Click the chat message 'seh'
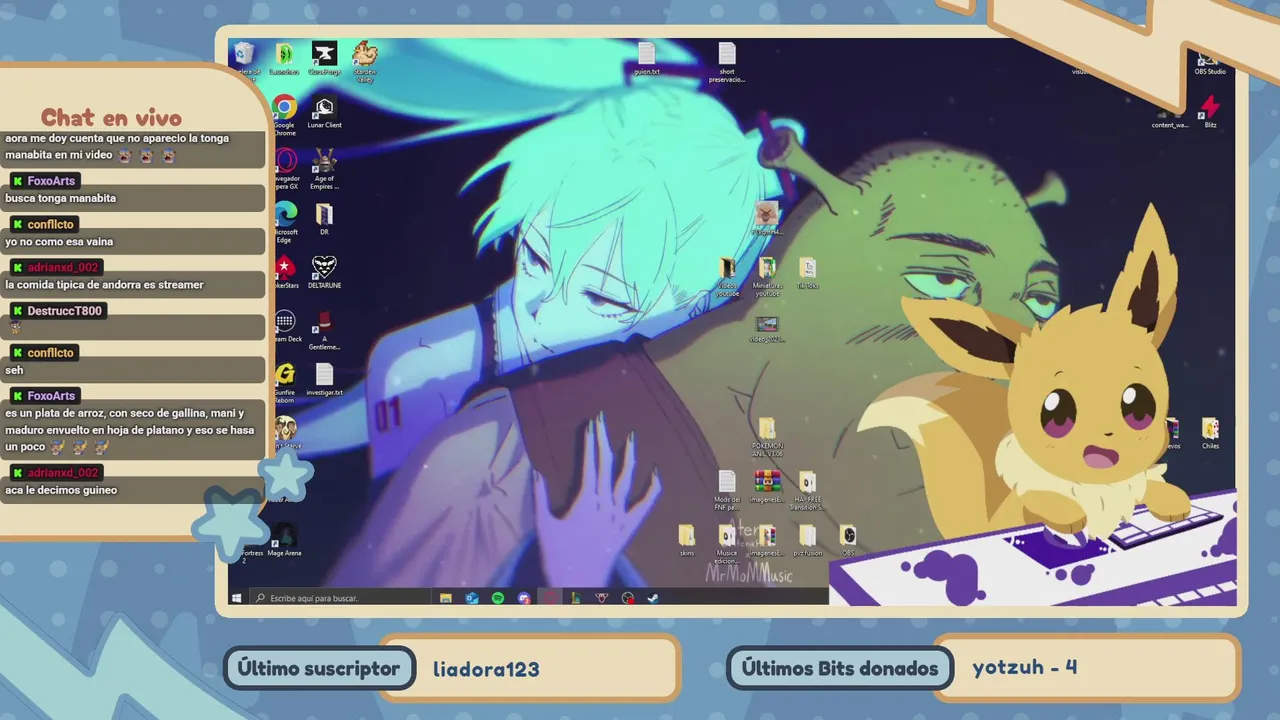The image size is (1280, 720). point(14,370)
